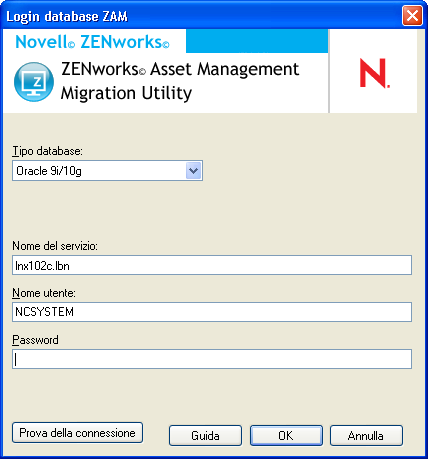Viewport: 428px width, 459px height.
Task: Click the Asset Management Migration Utility heading
Action: (180, 81)
